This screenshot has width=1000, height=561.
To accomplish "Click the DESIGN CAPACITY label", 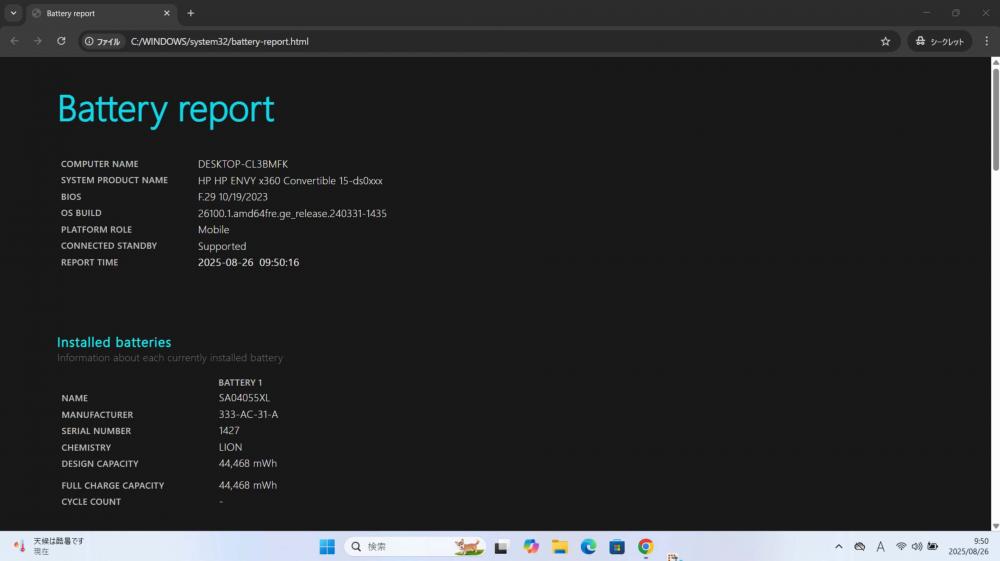I will coord(99,464).
